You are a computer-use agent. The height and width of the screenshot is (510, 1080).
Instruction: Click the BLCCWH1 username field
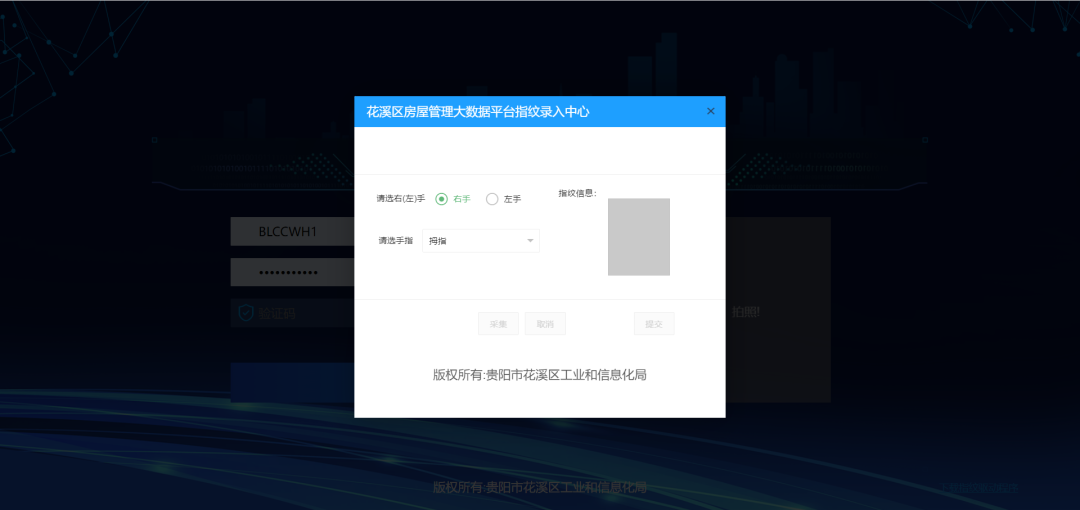[x=292, y=232]
